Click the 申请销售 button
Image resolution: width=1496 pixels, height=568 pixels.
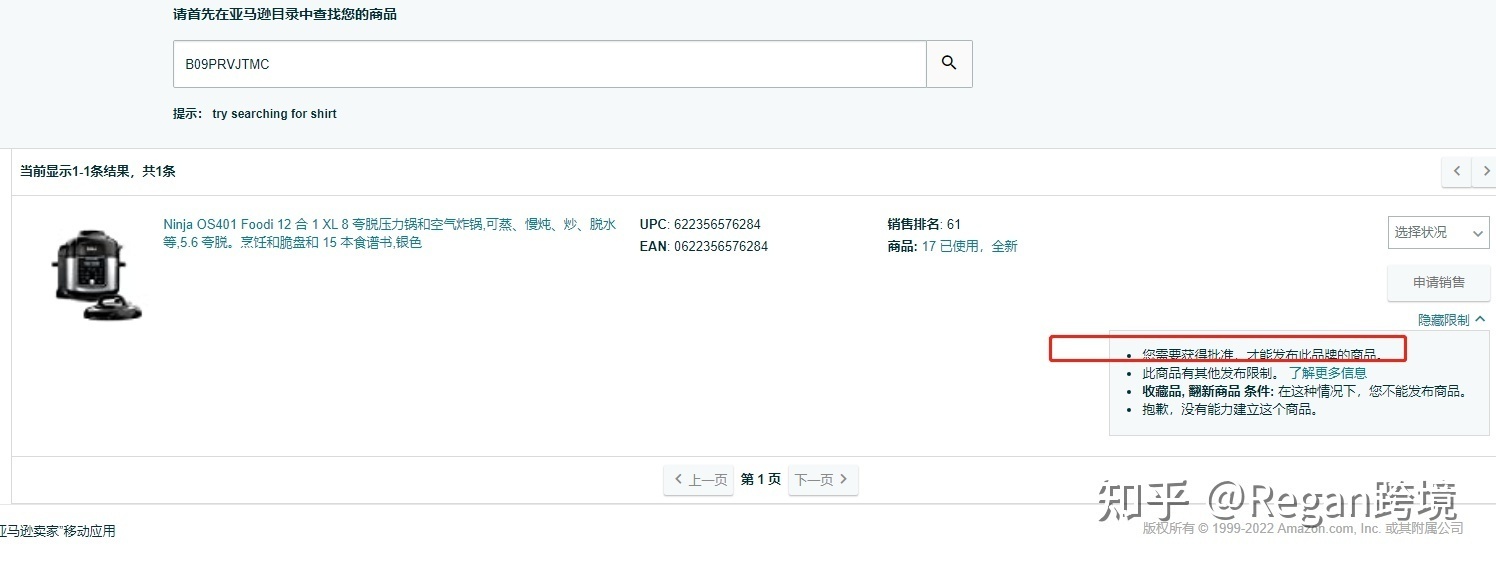point(1438,283)
